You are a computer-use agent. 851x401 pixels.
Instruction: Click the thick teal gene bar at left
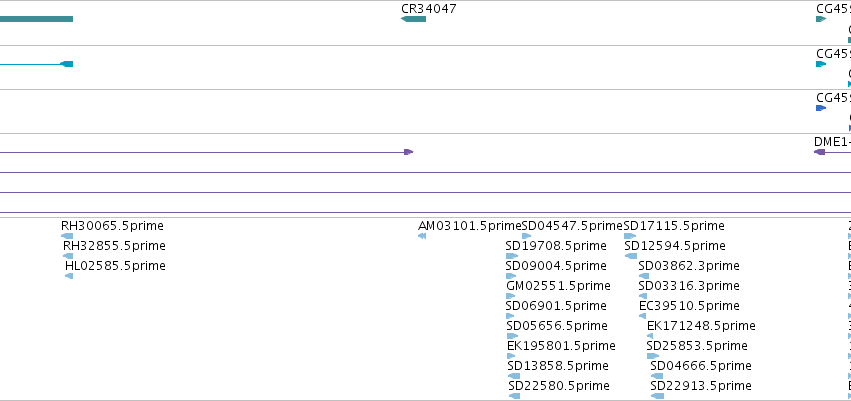click(x=36, y=19)
